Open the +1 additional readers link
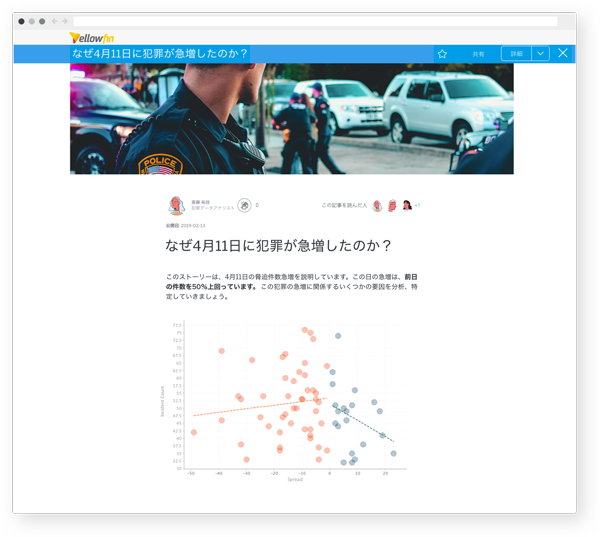Screen dimensions: 600x537 [417, 206]
